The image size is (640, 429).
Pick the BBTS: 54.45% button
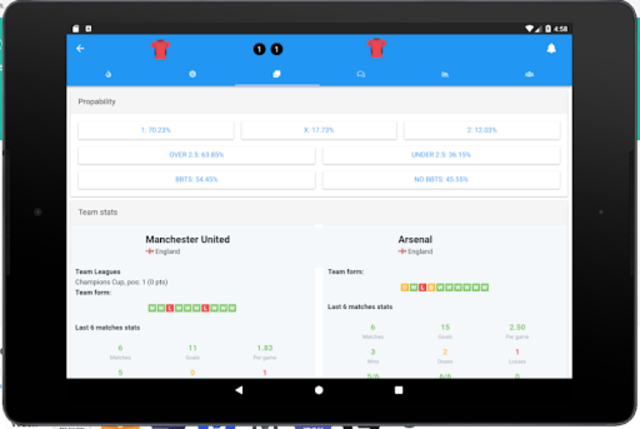click(196, 179)
